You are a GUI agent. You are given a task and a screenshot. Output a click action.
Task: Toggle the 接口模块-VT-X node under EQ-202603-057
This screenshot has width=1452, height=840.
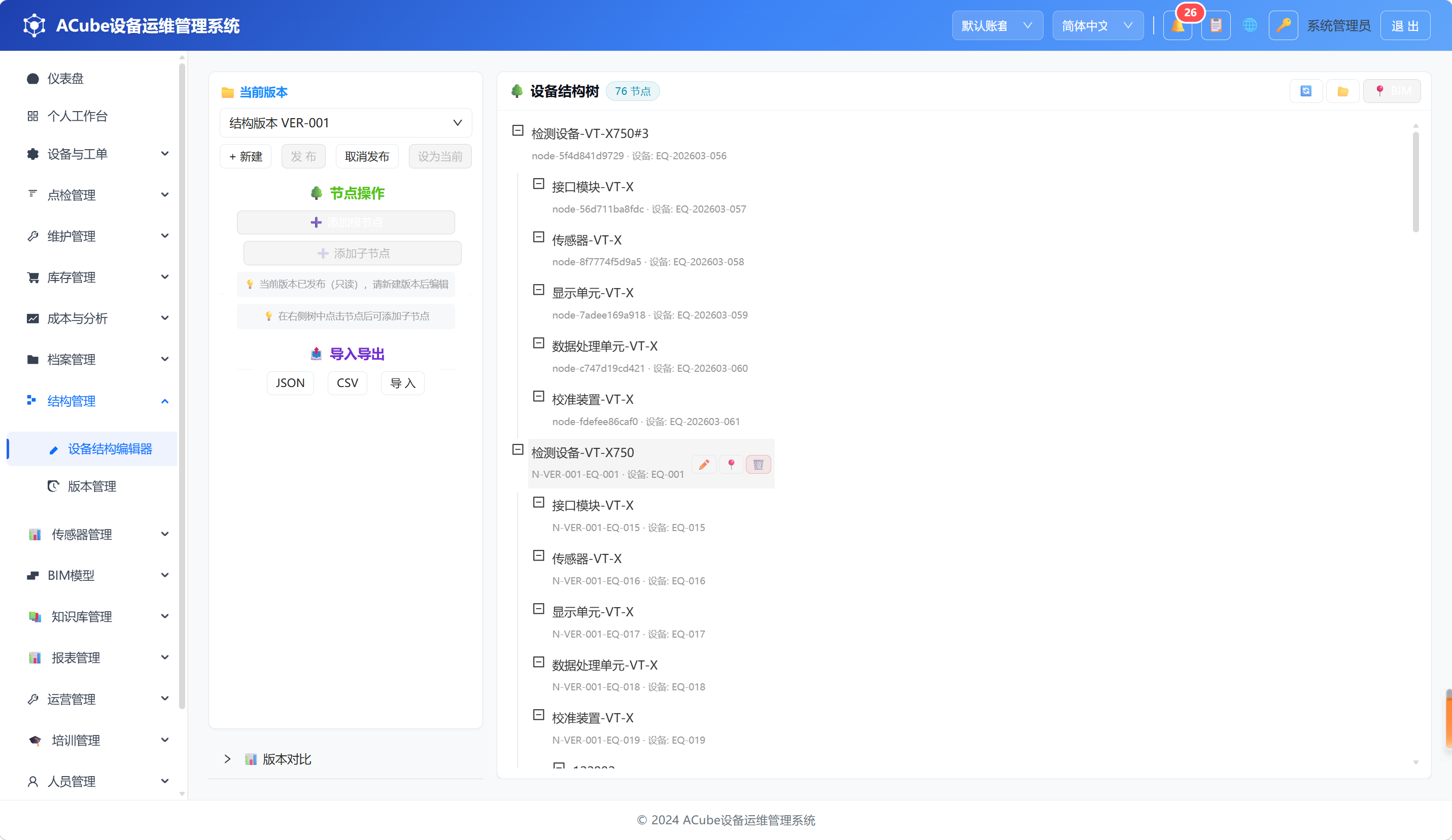tap(539, 184)
